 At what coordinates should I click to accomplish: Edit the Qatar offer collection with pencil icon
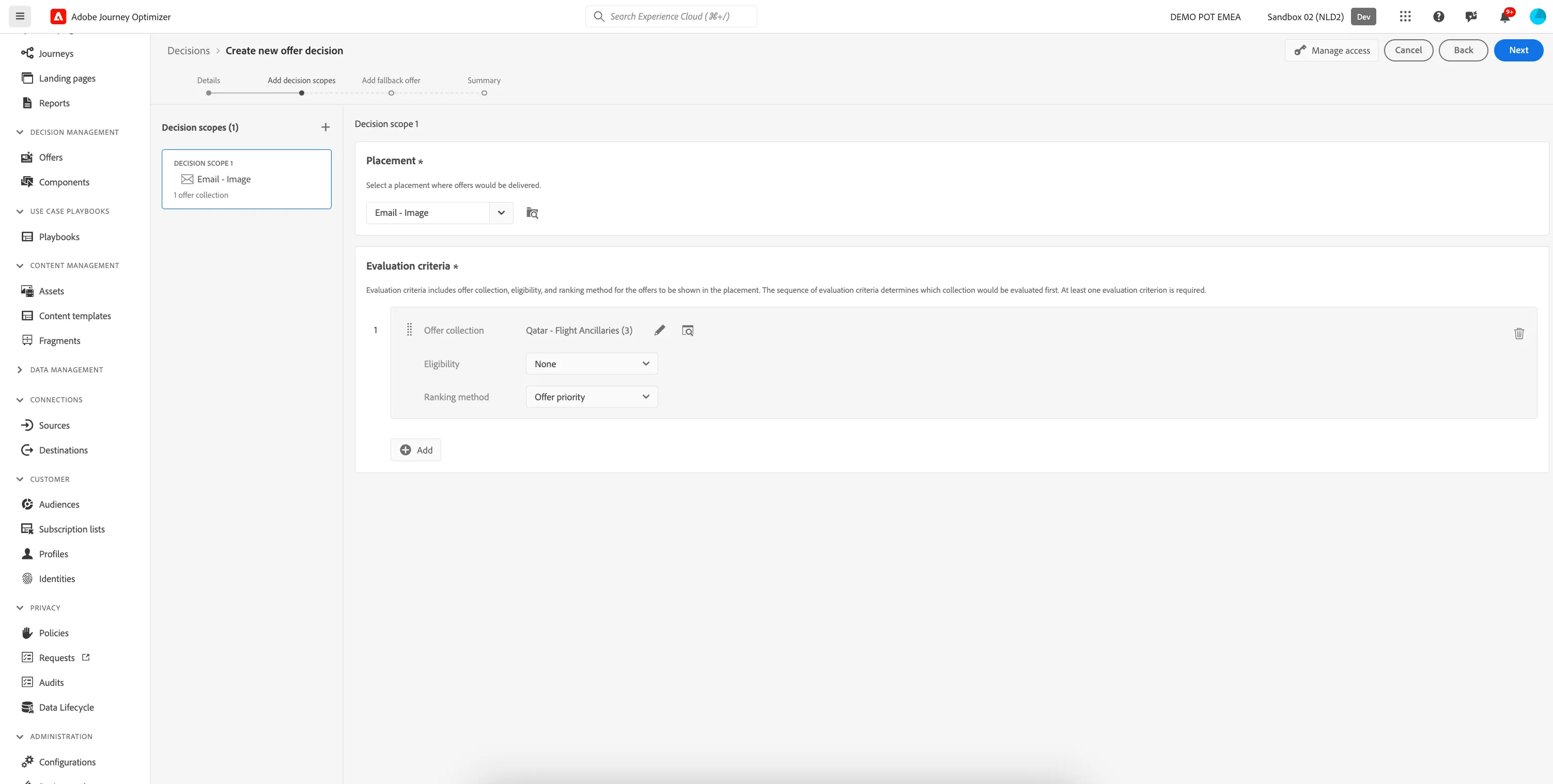tap(660, 330)
